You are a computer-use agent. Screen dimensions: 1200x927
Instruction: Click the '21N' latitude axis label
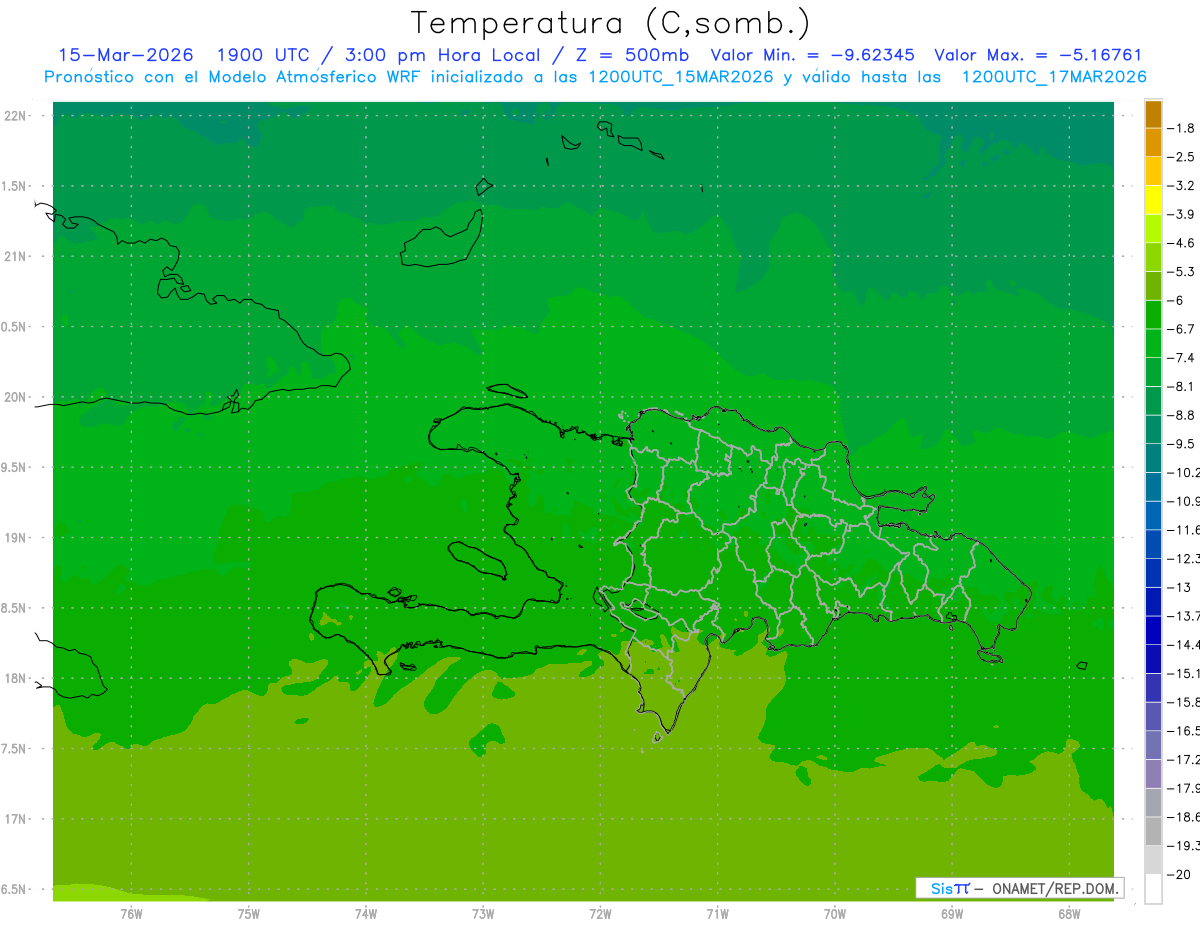pyautogui.click(x=16, y=256)
